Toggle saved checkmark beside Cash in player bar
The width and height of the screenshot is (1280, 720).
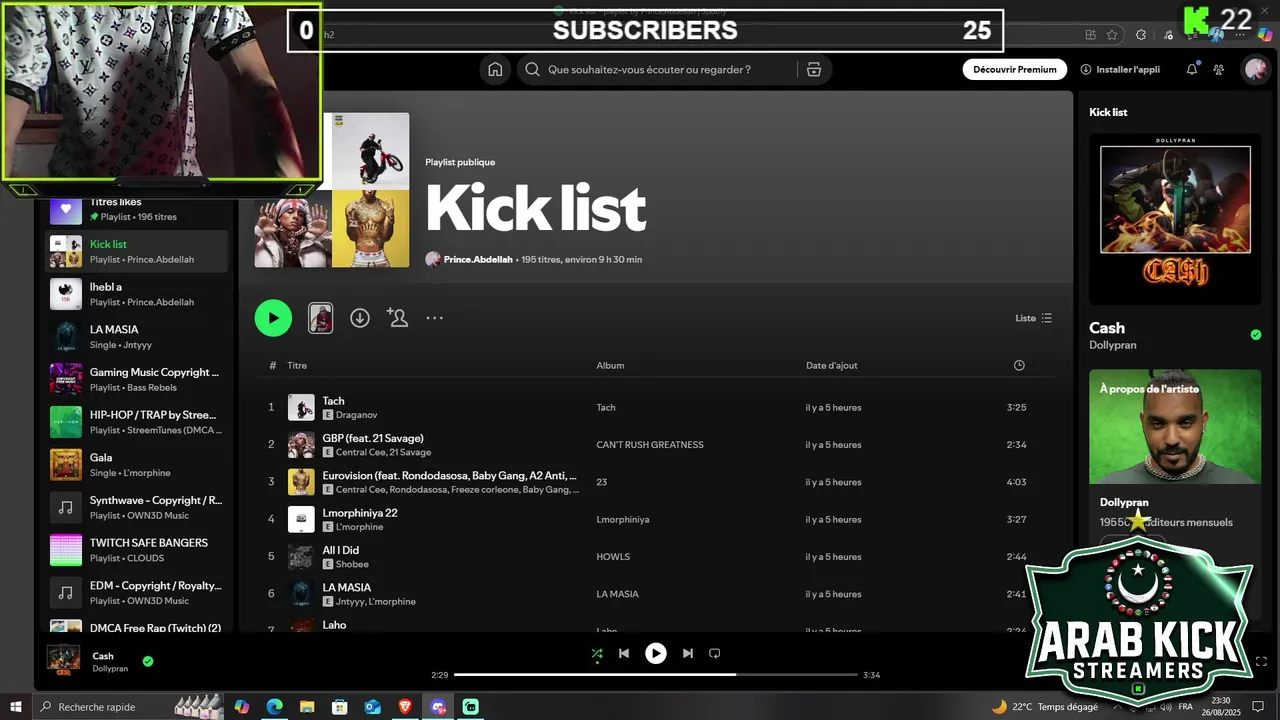(x=148, y=661)
